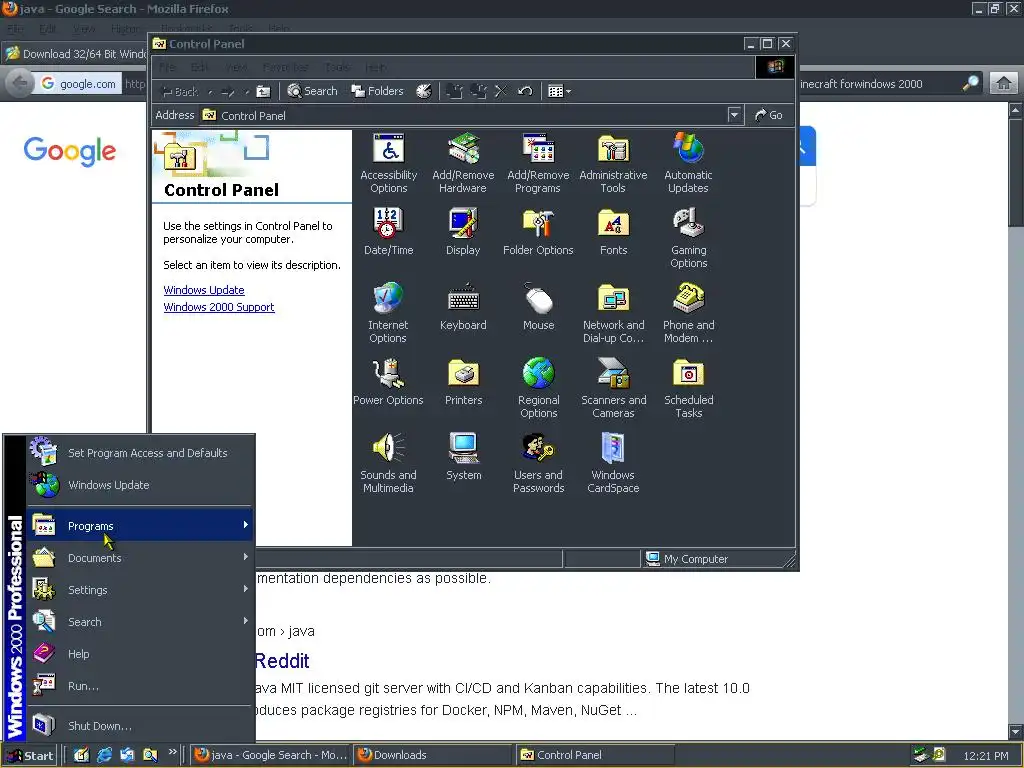Switch to Downloads taskbar button
1024x768 pixels.
click(432, 755)
